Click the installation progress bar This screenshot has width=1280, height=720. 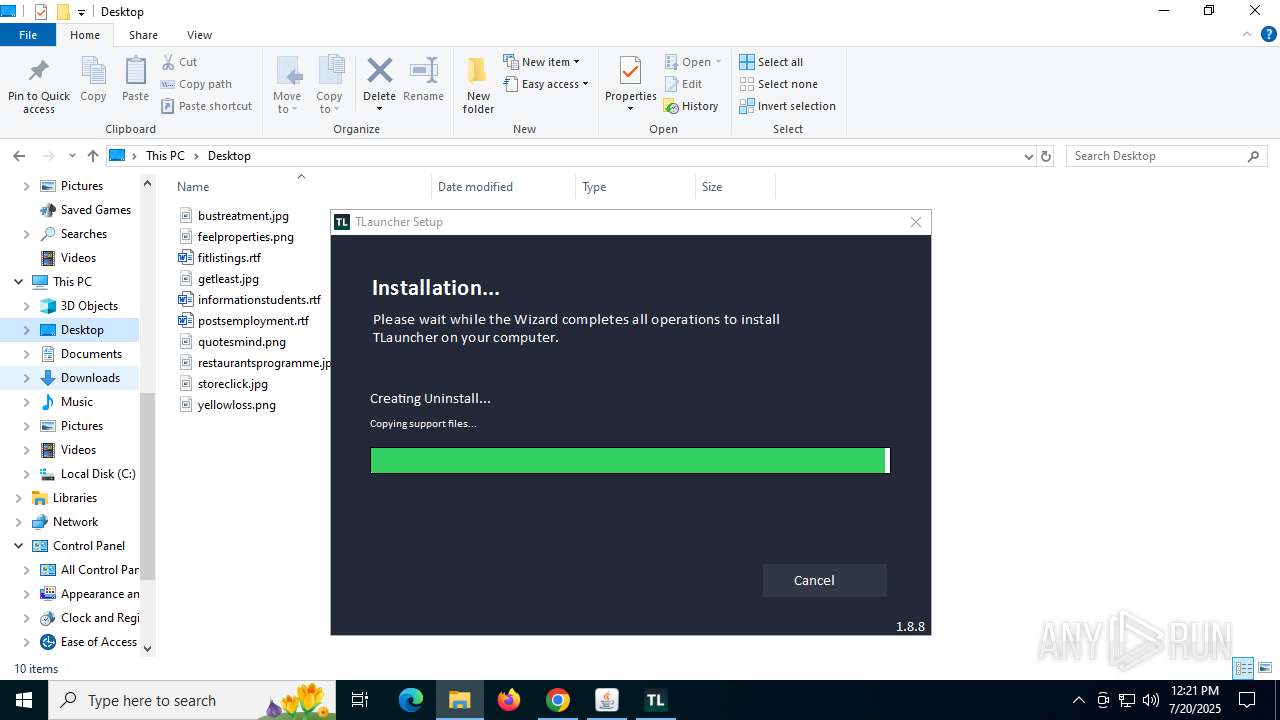[630, 460]
